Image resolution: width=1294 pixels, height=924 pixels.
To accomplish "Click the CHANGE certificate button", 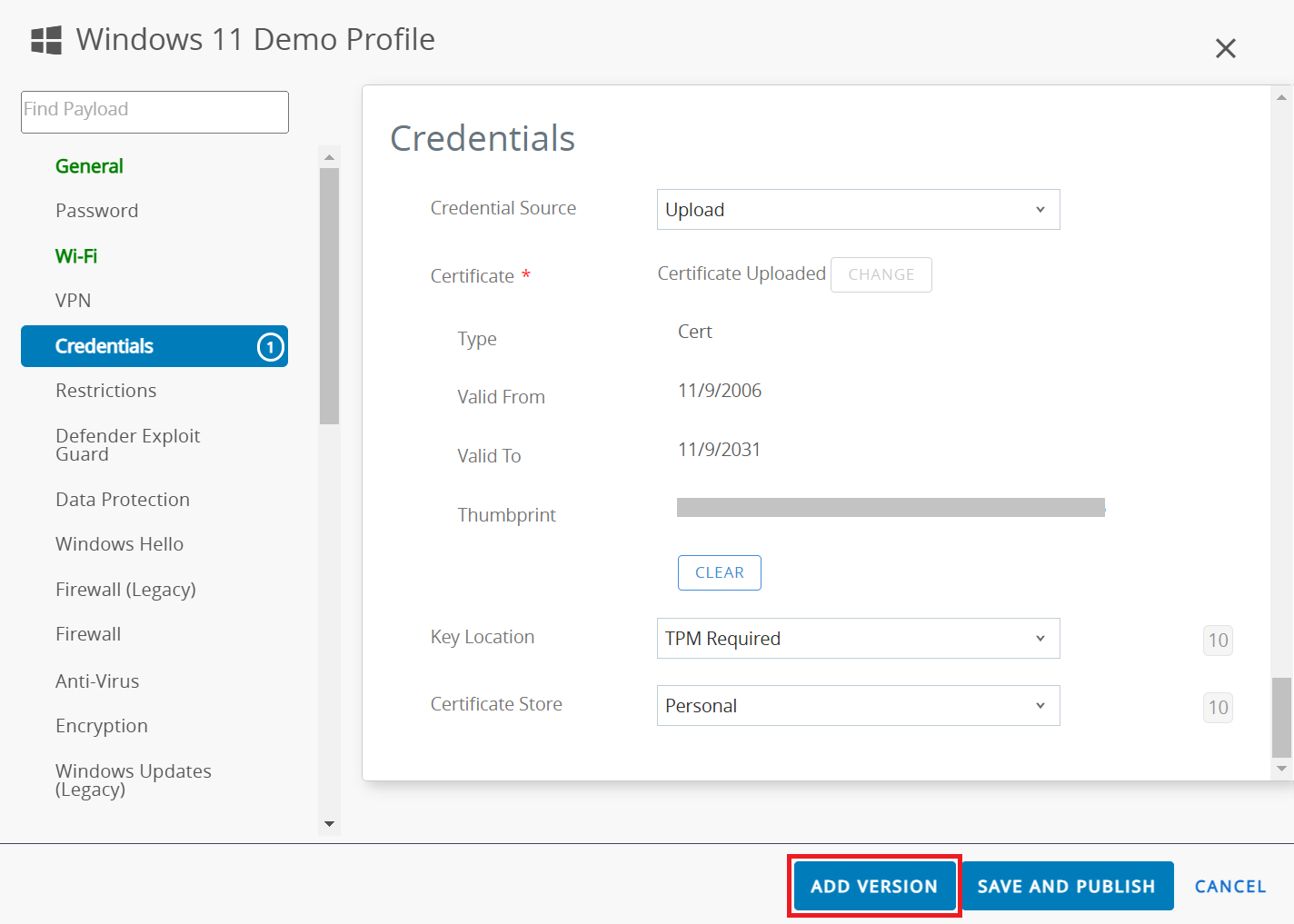I will [x=881, y=274].
